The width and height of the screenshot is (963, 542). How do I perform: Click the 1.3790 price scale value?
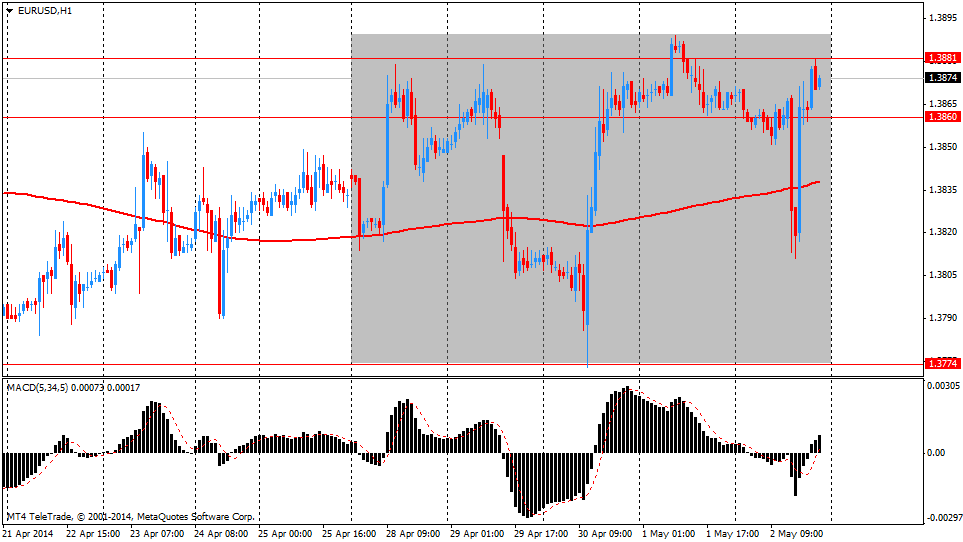click(940, 318)
